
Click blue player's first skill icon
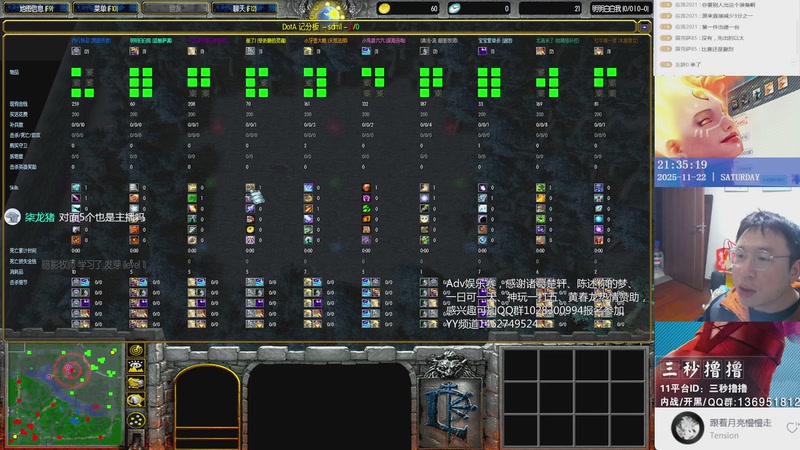76,187
